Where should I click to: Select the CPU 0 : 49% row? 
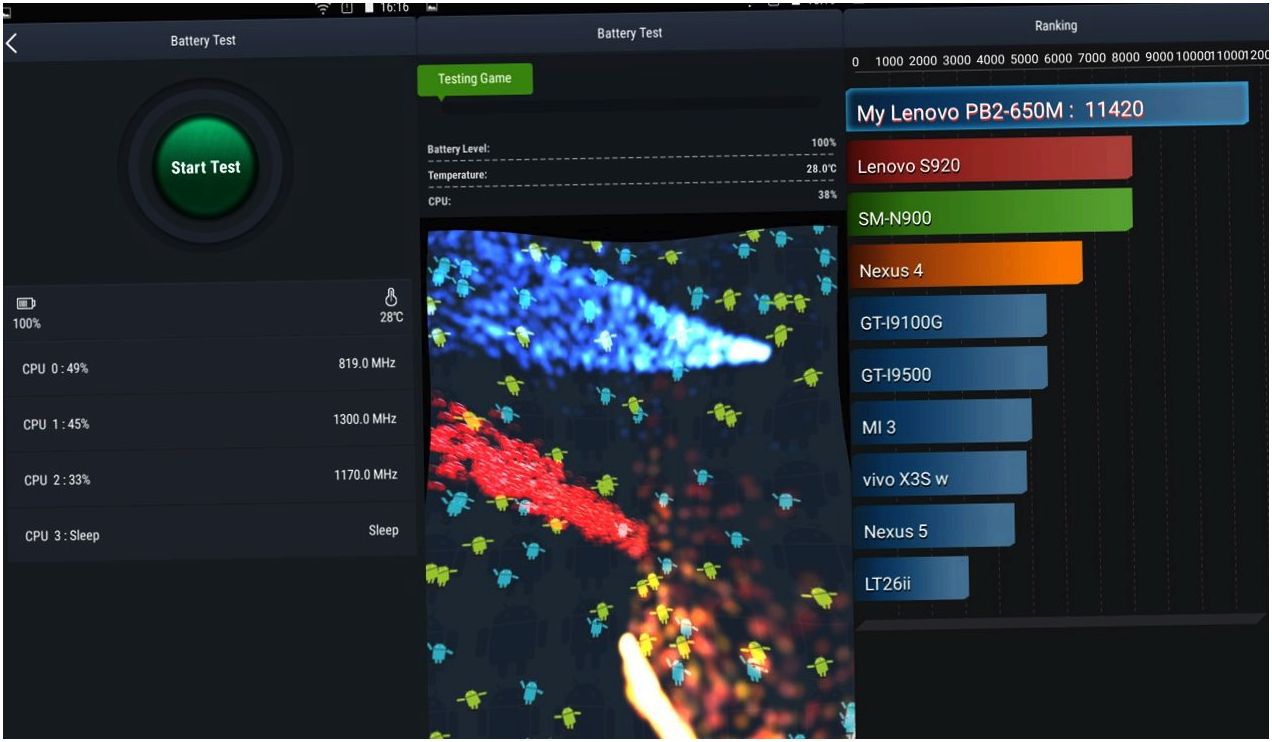click(210, 366)
